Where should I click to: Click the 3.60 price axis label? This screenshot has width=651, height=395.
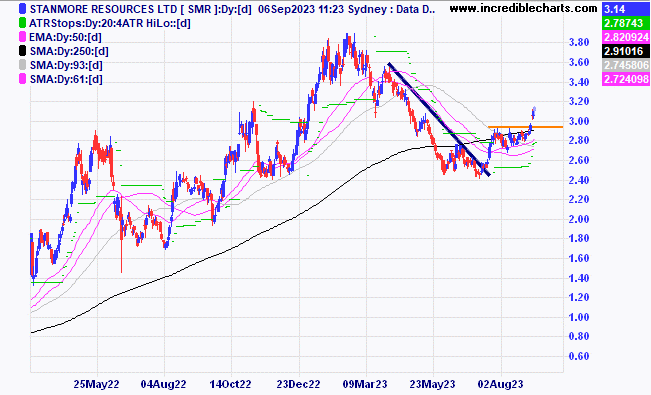point(579,62)
